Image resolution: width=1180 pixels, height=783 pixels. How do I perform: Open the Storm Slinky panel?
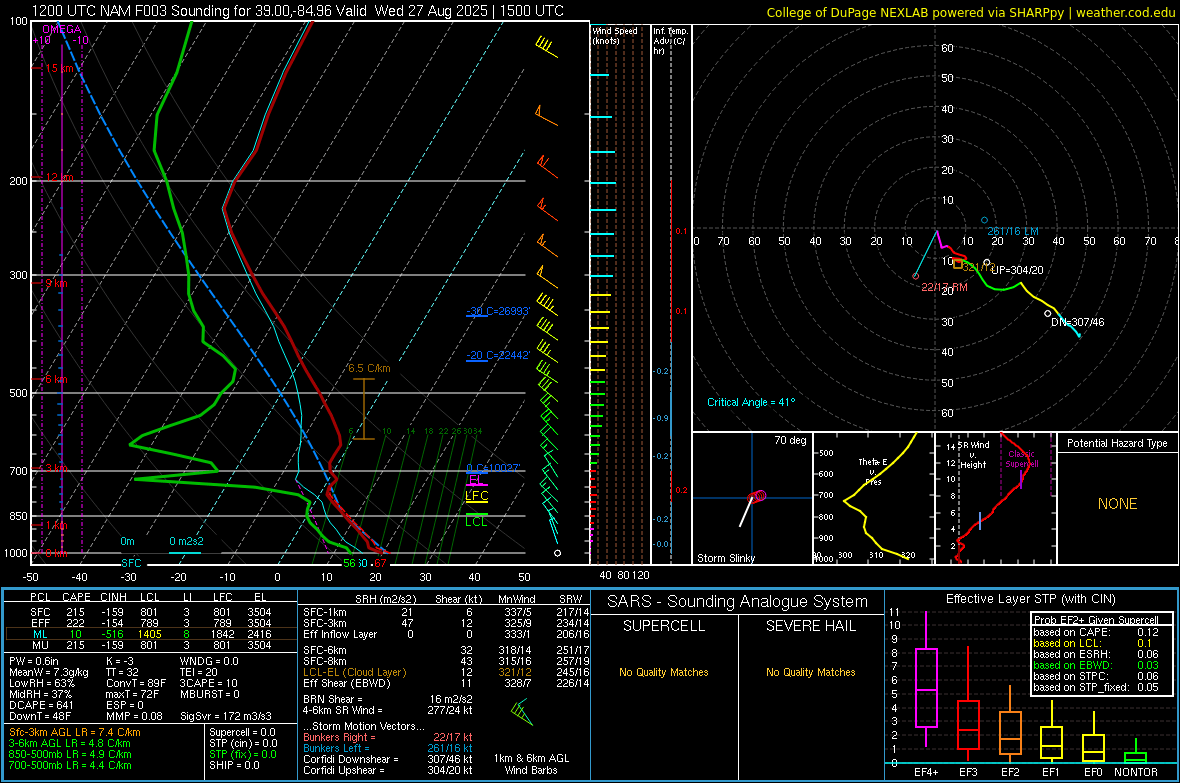752,498
